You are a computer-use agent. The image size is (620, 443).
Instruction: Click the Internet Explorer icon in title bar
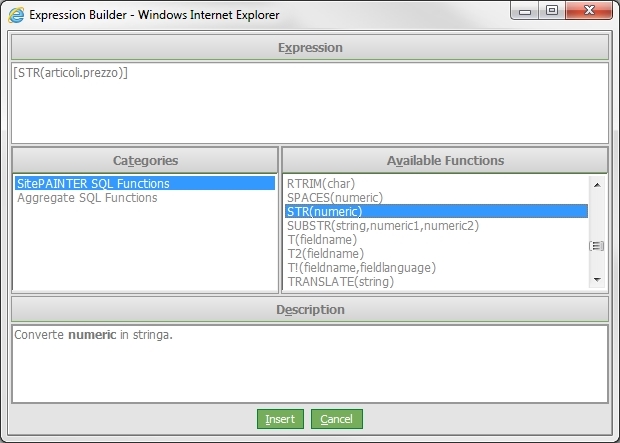[x=16, y=15]
